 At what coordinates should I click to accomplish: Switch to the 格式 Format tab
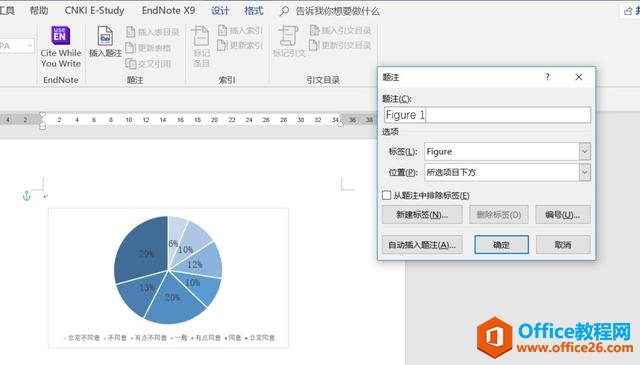(253, 11)
